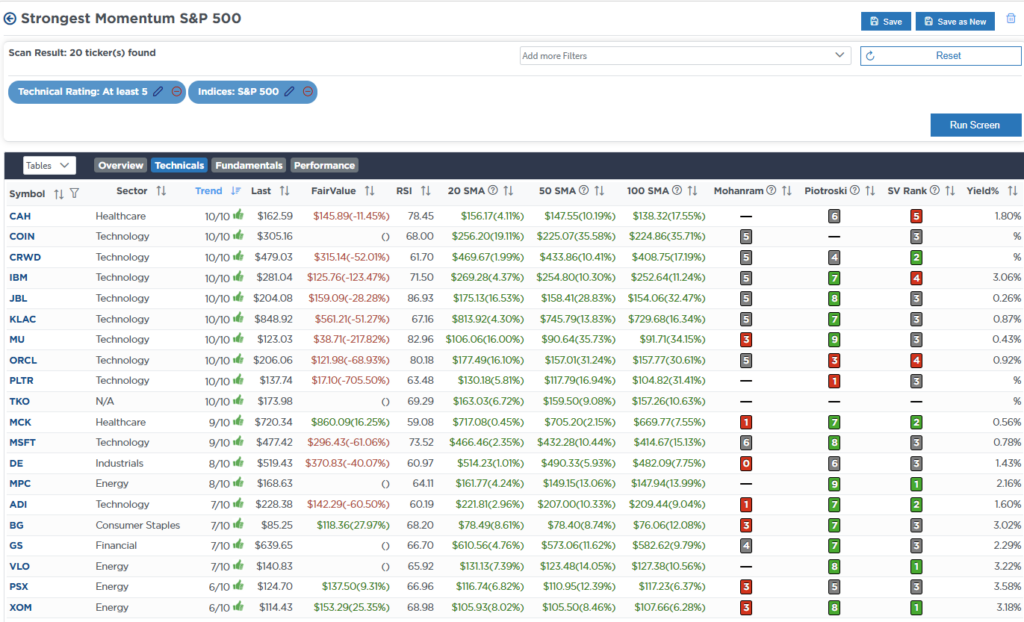Open the VLO ticker link
The image size is (1024, 622).
click(x=19, y=566)
